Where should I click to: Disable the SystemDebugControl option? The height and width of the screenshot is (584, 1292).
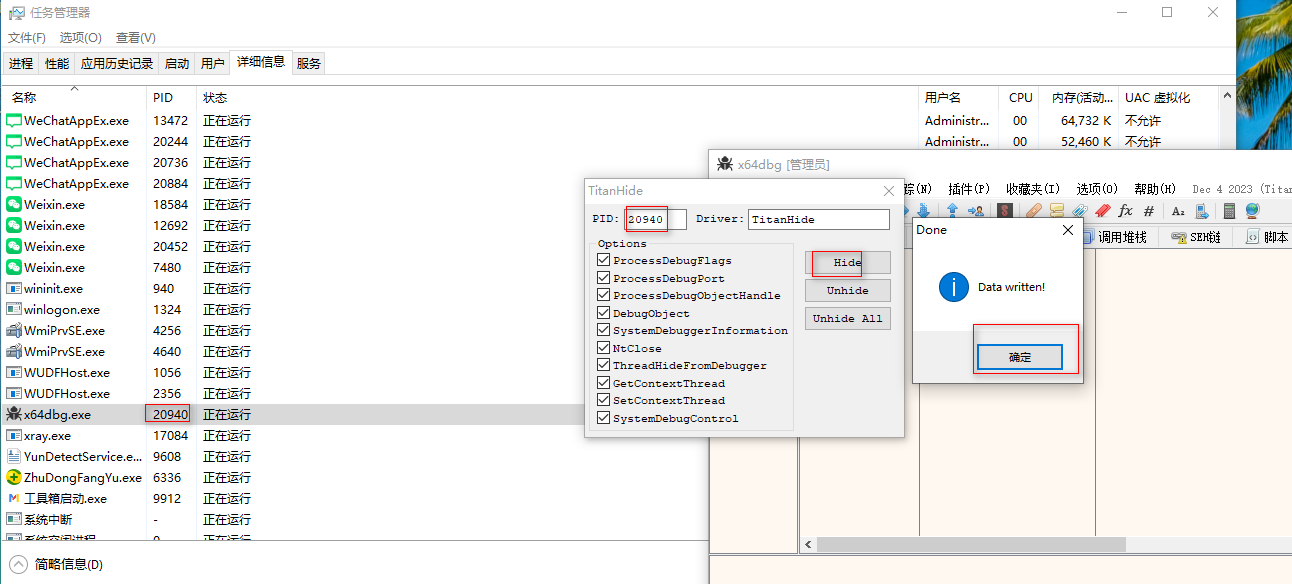[603, 418]
